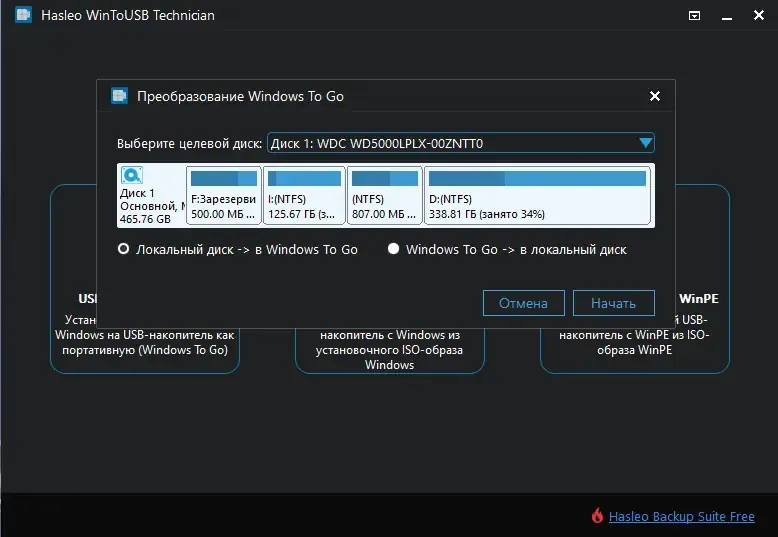The image size is (778, 537).
Task: Open the main window menu dropdown icon
Action: 695,16
